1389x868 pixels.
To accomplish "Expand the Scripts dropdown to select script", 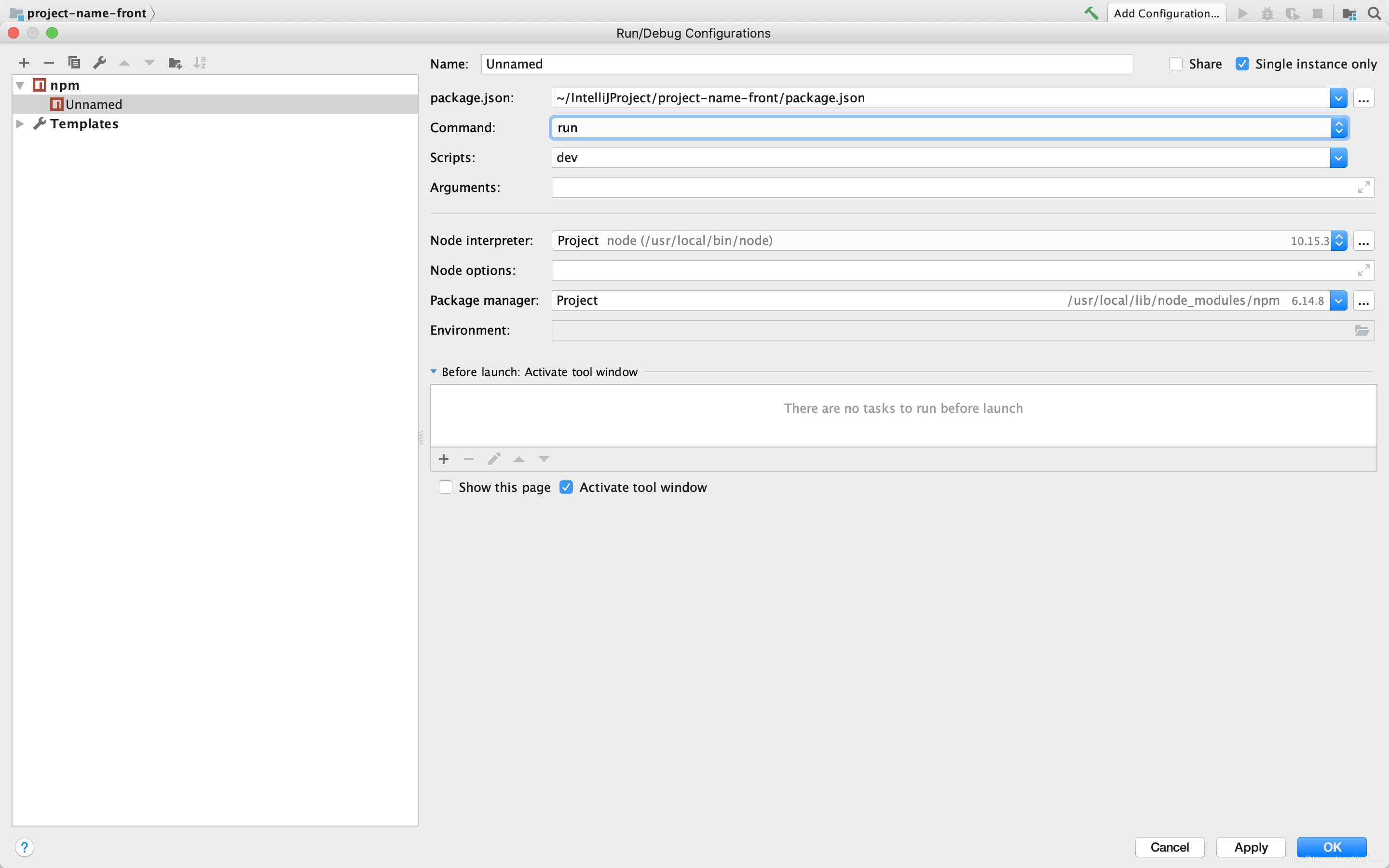I will [x=1339, y=157].
